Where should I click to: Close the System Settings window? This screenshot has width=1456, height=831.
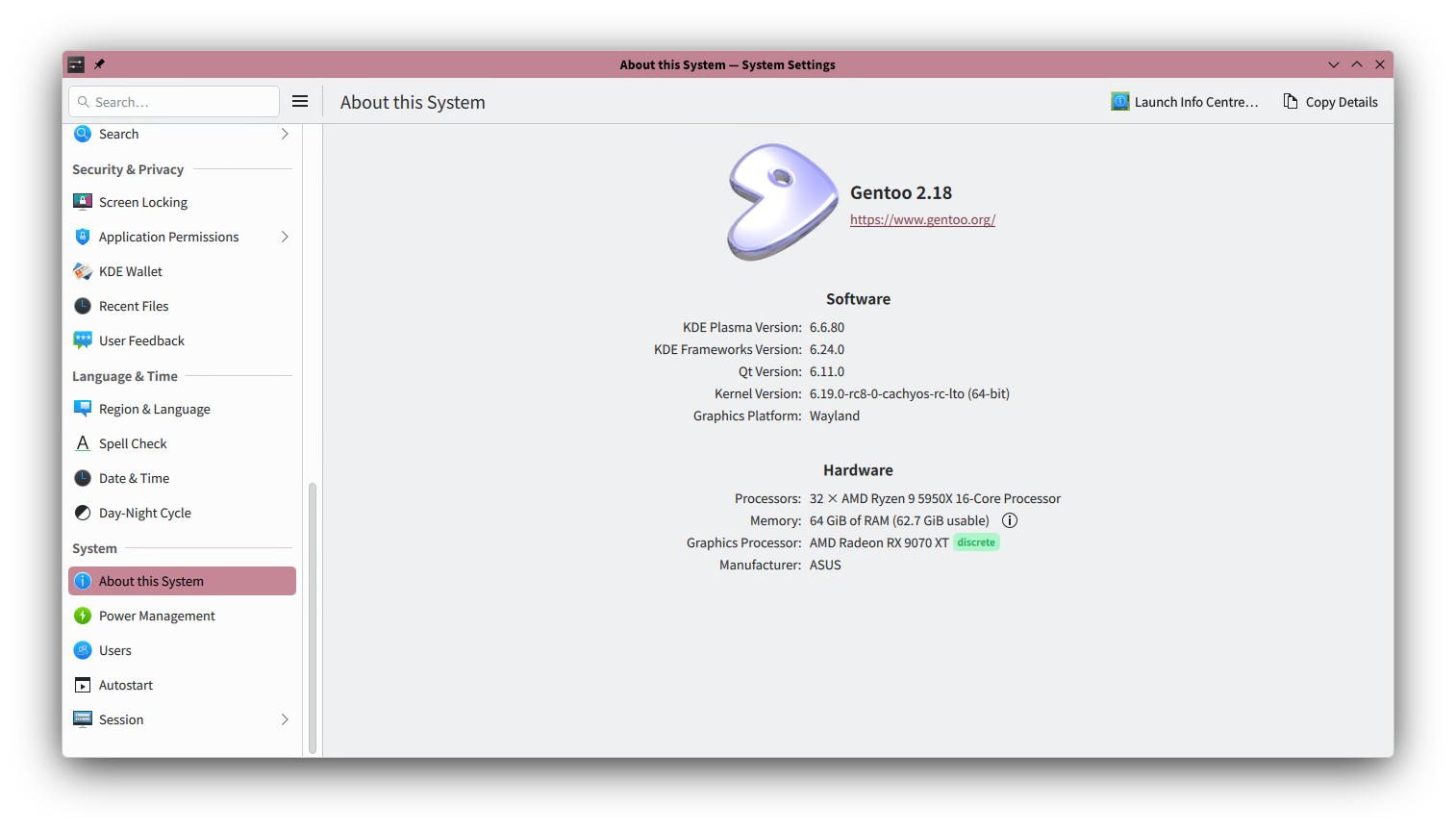(x=1380, y=64)
